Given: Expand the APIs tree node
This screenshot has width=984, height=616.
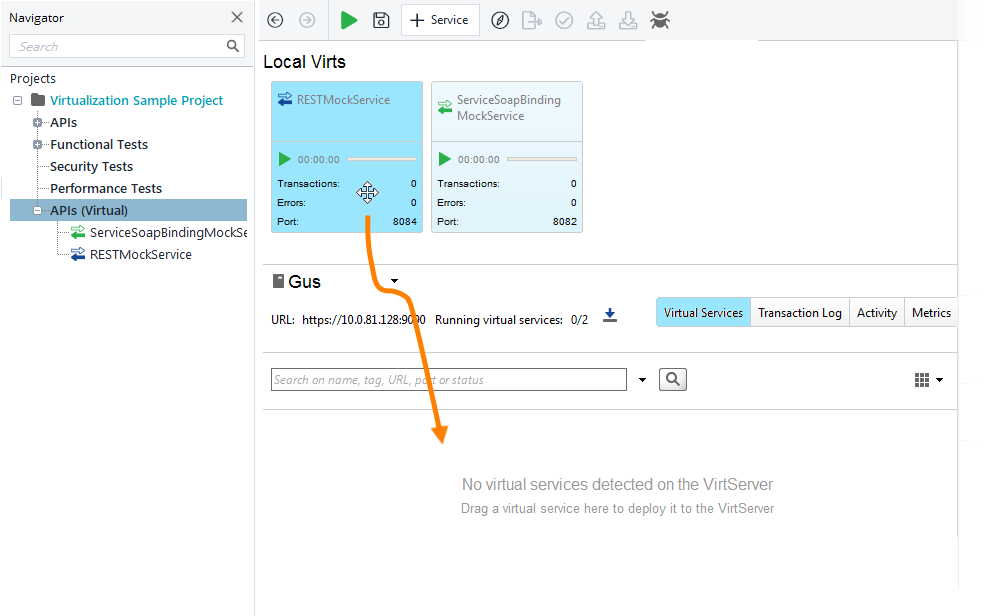Looking at the screenshot, I should click(x=37, y=122).
